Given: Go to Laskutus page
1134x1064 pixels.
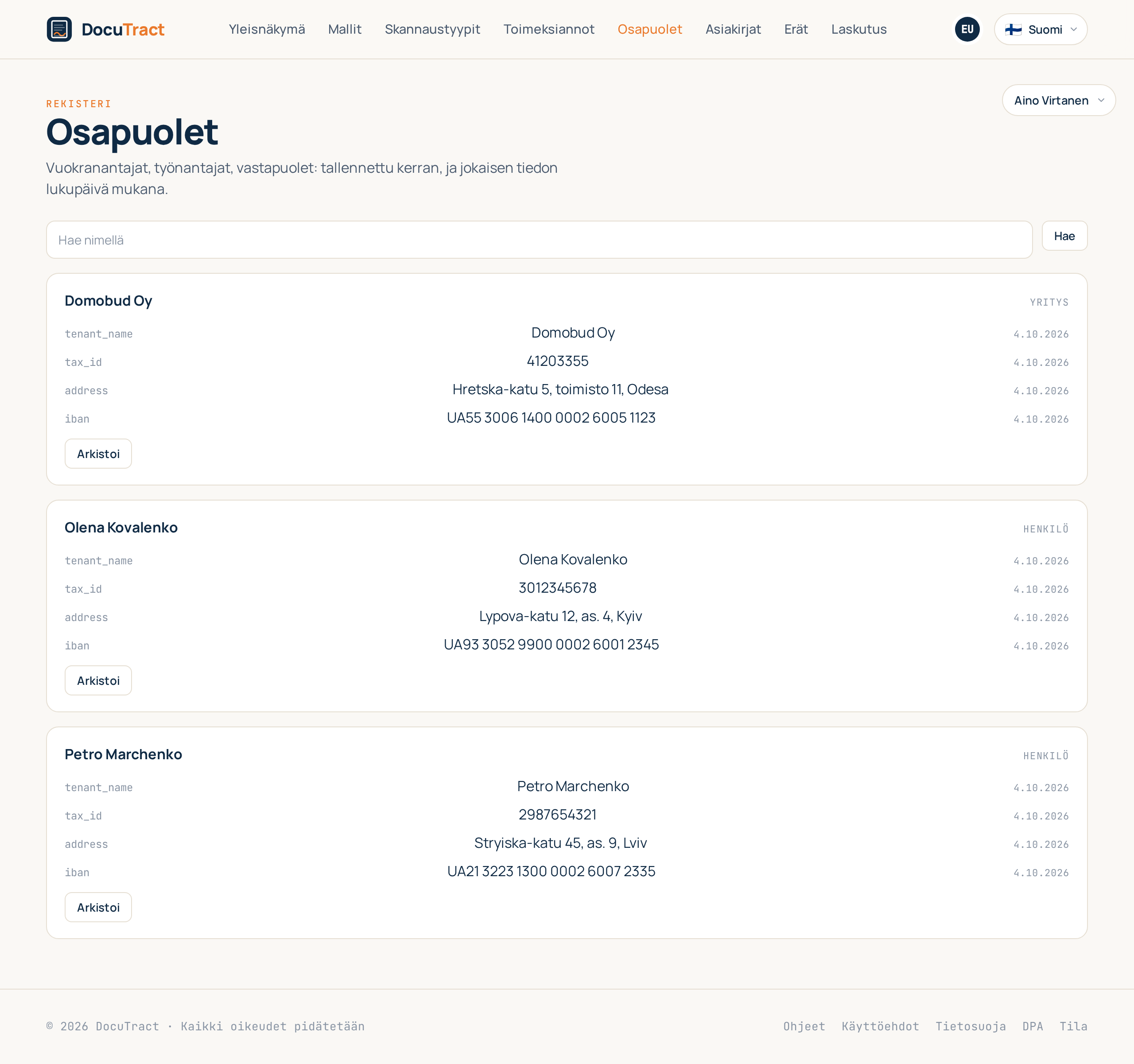Looking at the screenshot, I should (x=858, y=29).
